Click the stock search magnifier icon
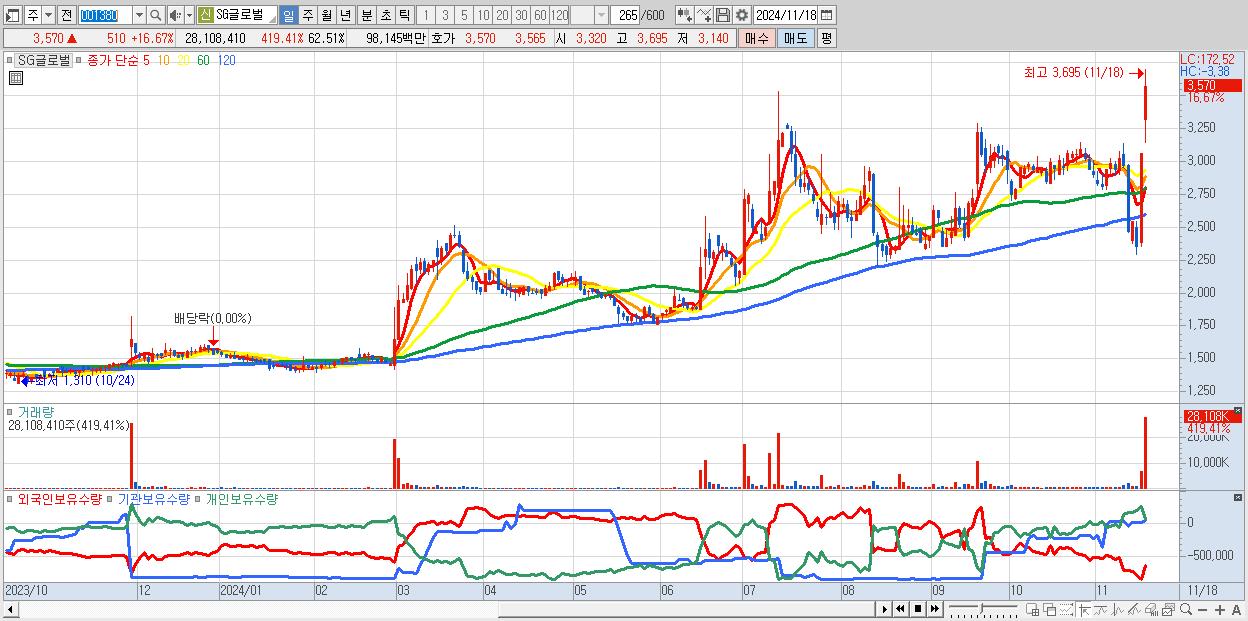1248x621 pixels. (157, 15)
